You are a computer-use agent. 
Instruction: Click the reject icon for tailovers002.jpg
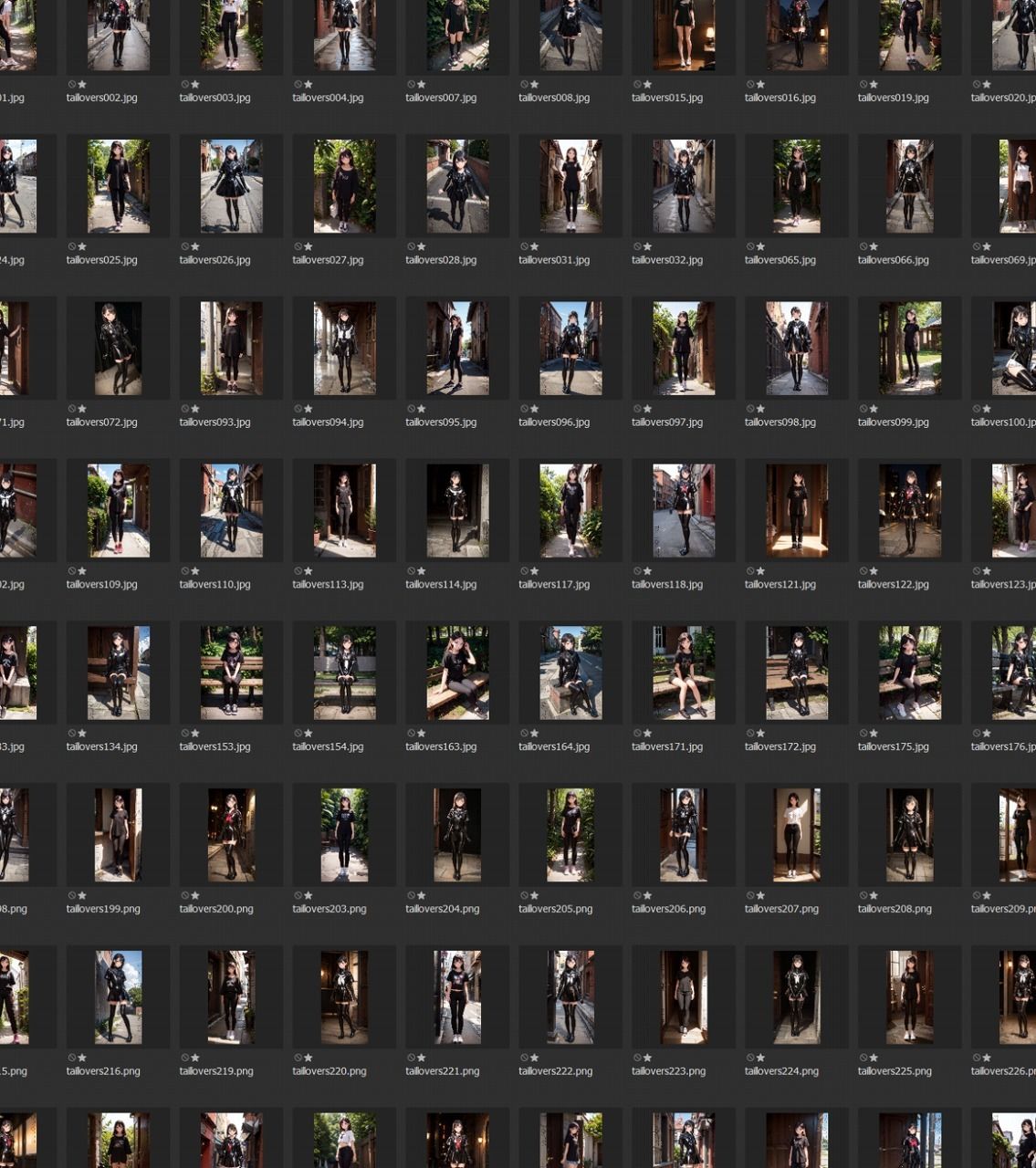[x=71, y=84]
